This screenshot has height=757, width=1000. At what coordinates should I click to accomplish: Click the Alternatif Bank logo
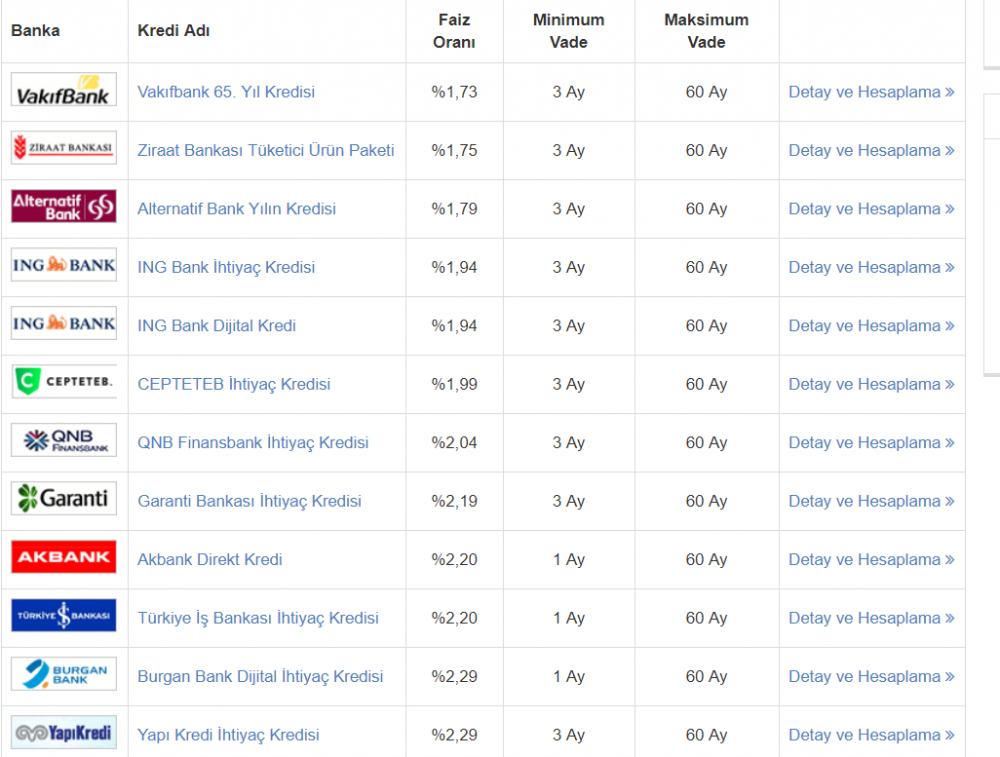[x=64, y=206]
